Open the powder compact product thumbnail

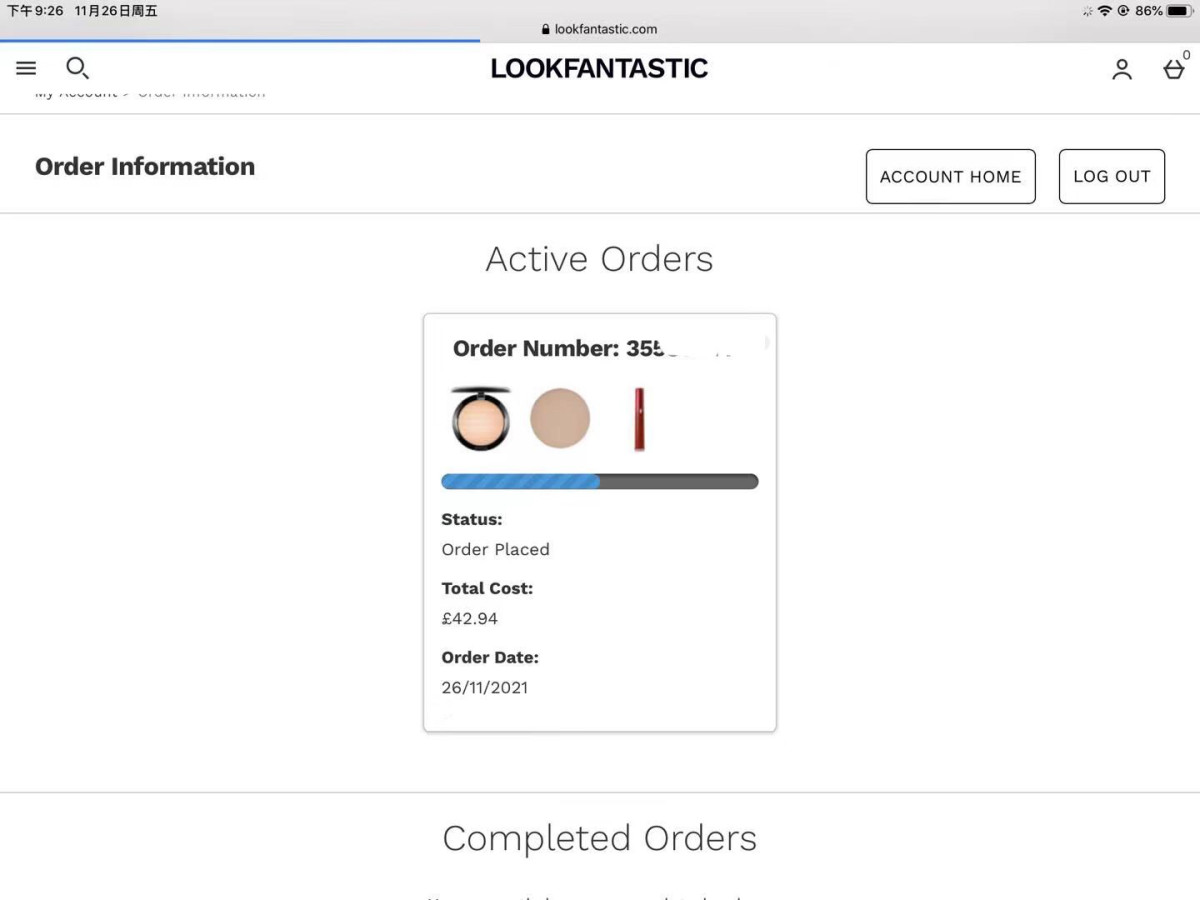[x=480, y=419]
